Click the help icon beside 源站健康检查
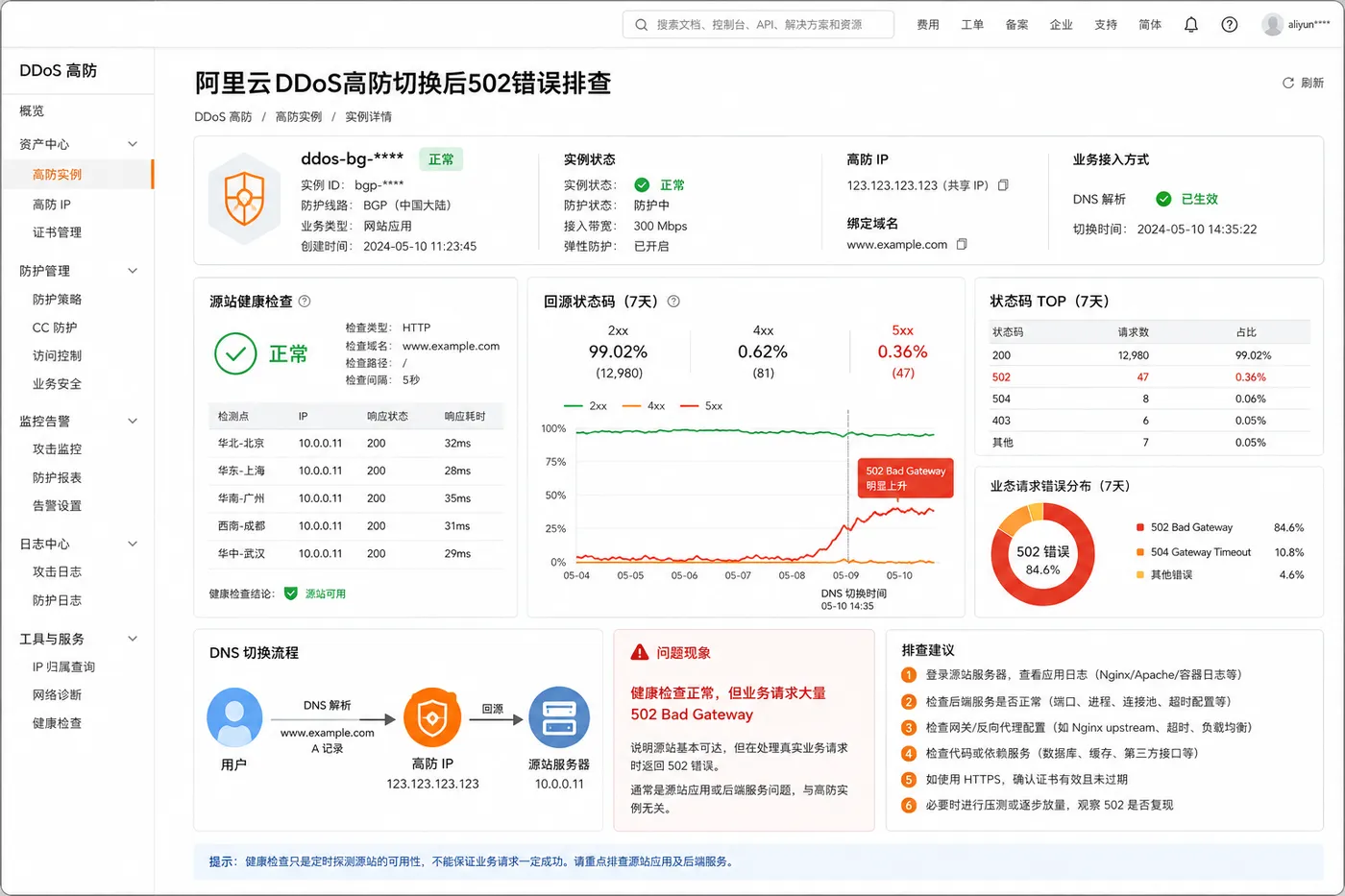 point(305,302)
